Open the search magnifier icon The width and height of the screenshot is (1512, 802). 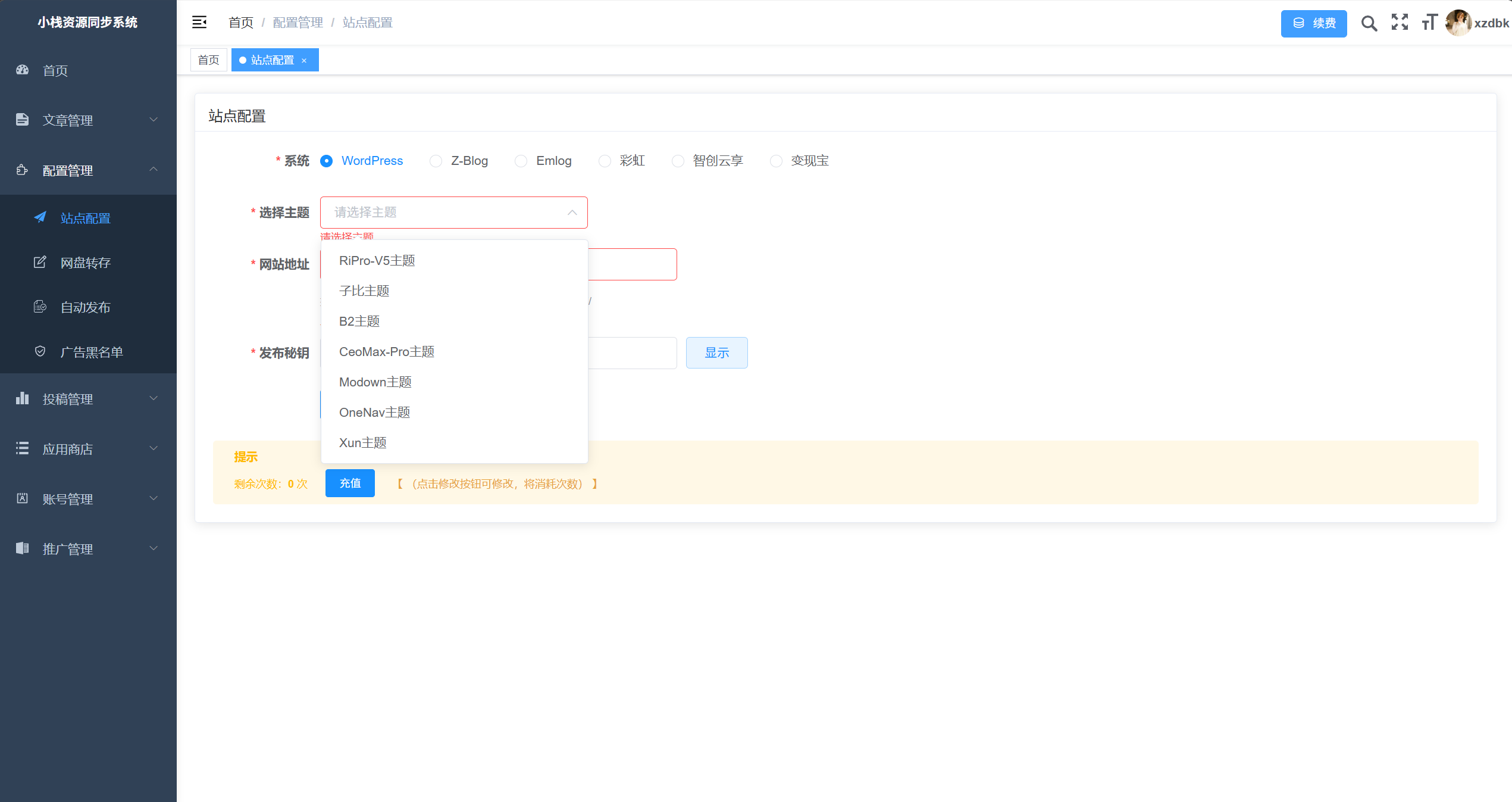click(1369, 23)
